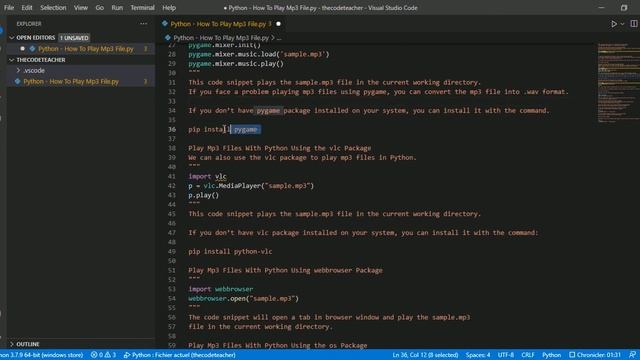The image size is (640, 360).
Task: Click breadcrumb file name above the code
Action: (221, 38)
